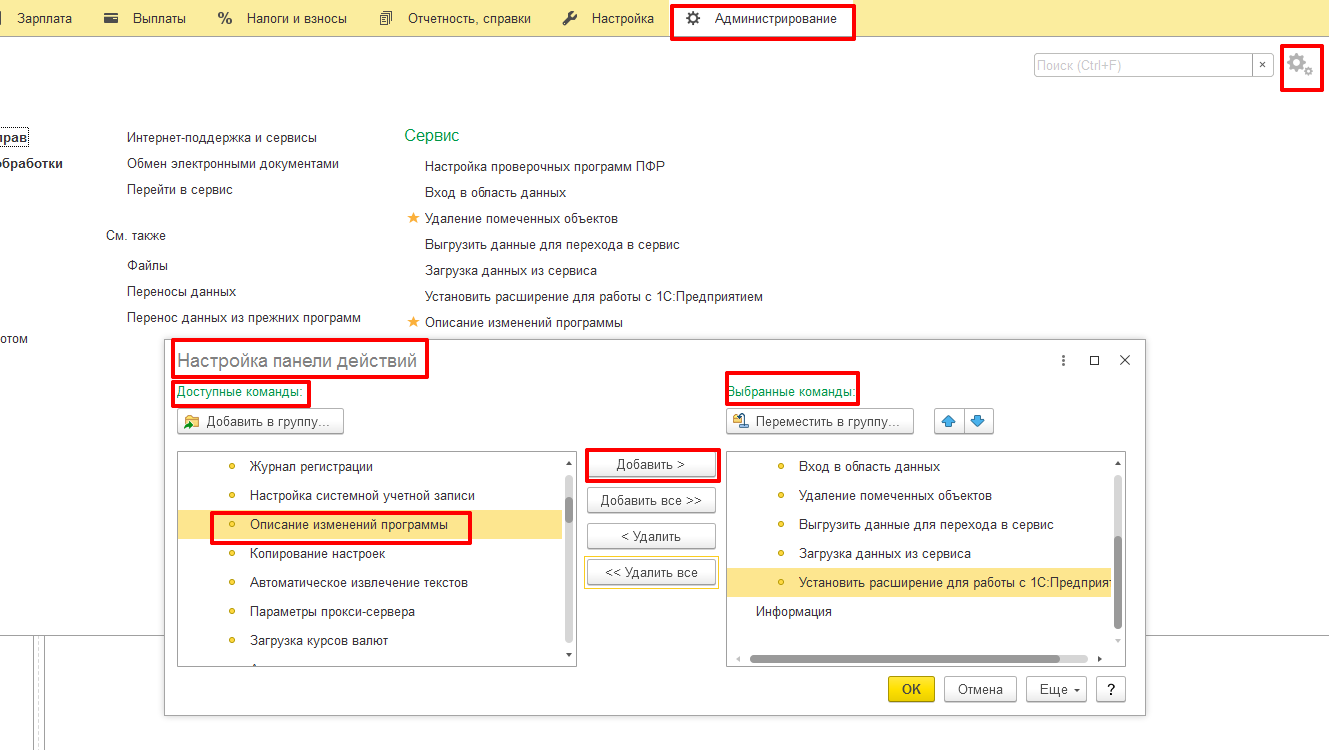This screenshot has width=1329, height=750.
Task: Select Информация group in selected commands
Action: (x=793, y=611)
